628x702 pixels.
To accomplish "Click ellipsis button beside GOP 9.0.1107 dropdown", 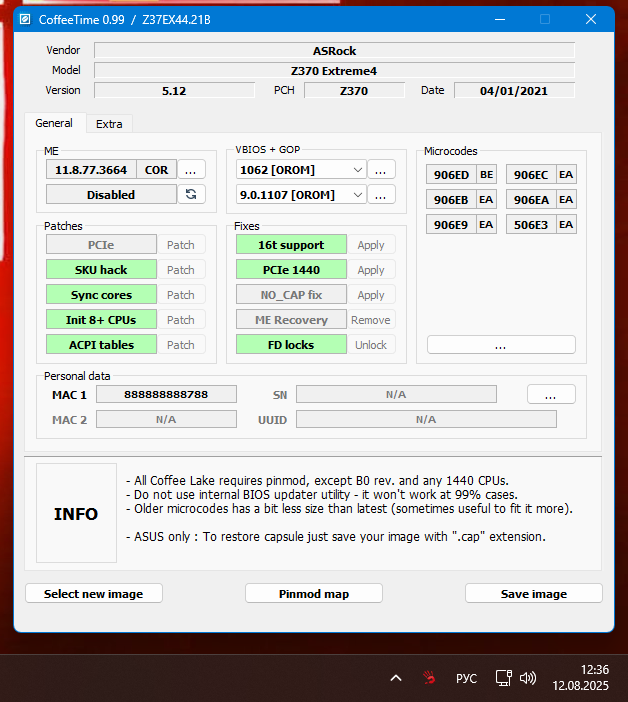I will point(381,195).
